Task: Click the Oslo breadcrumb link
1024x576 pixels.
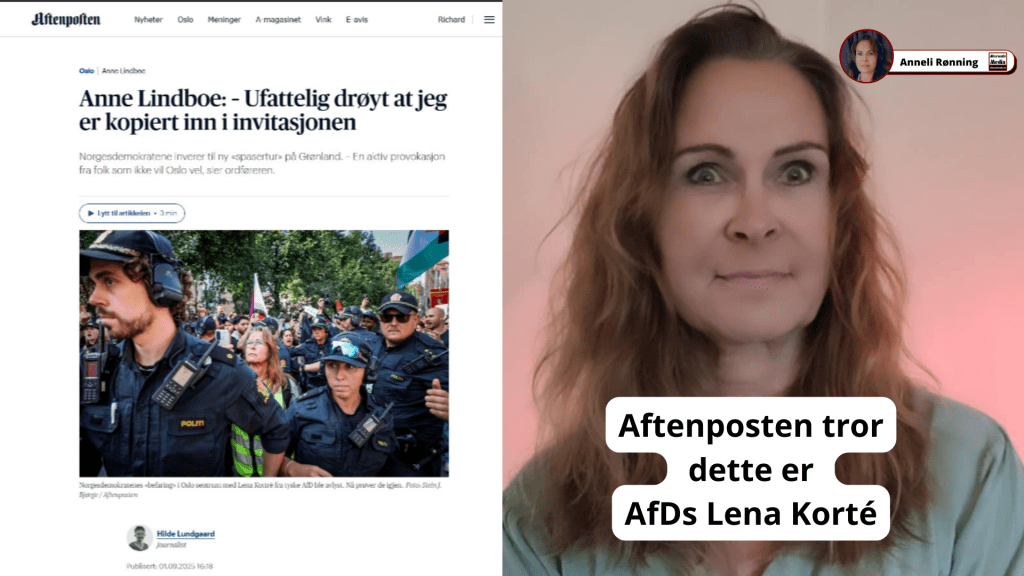Action: (x=86, y=71)
